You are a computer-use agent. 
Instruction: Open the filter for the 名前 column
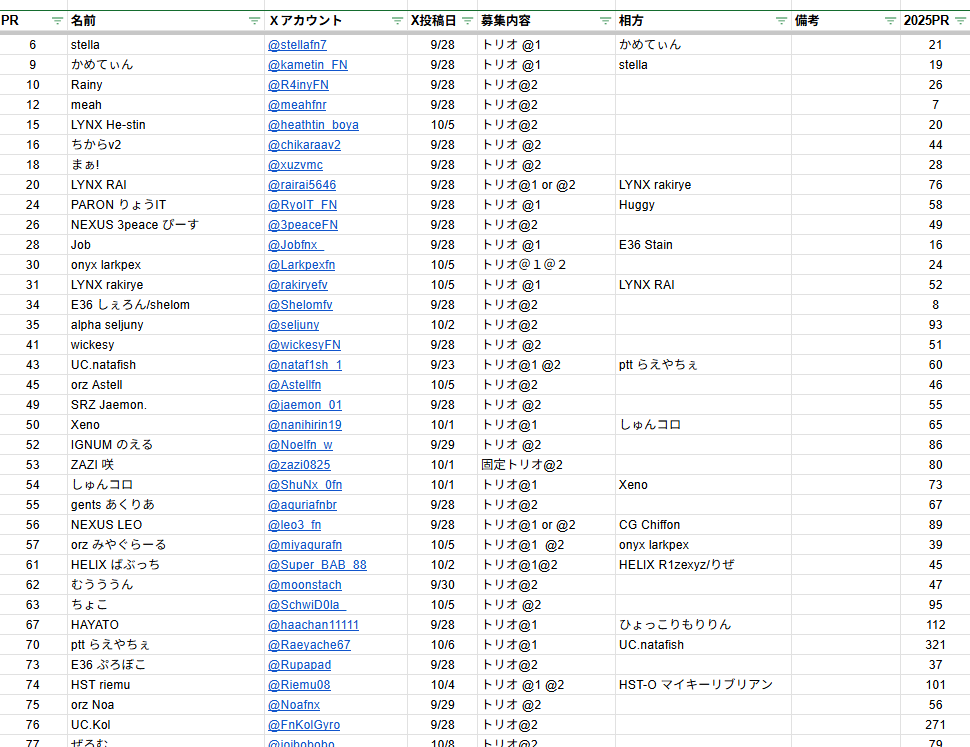pos(254,21)
